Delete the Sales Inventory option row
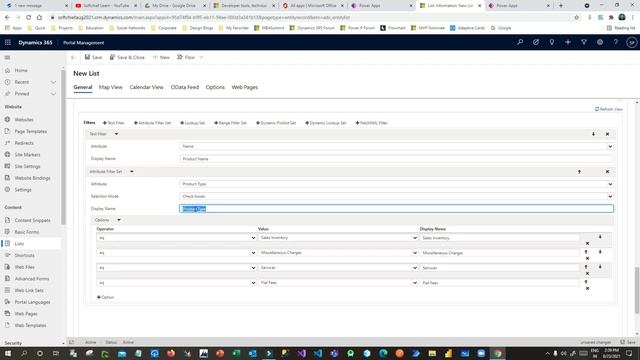Screen dimensions: 640x360 [587, 243]
